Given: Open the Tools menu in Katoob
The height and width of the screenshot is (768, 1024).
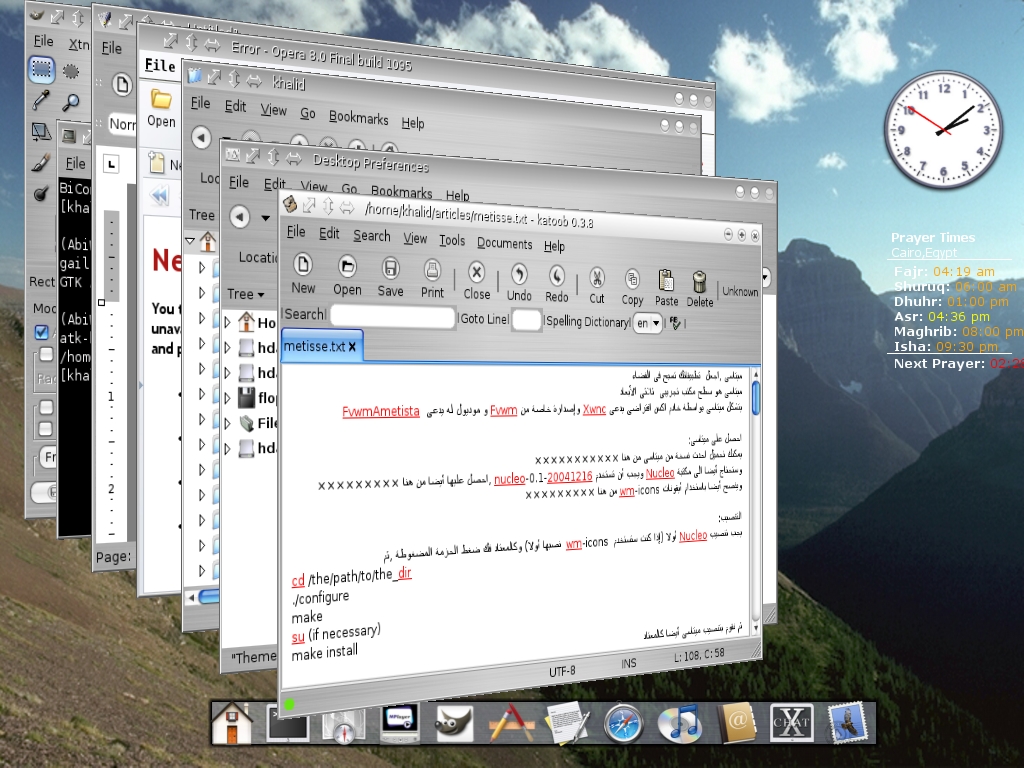Looking at the screenshot, I should (x=452, y=240).
